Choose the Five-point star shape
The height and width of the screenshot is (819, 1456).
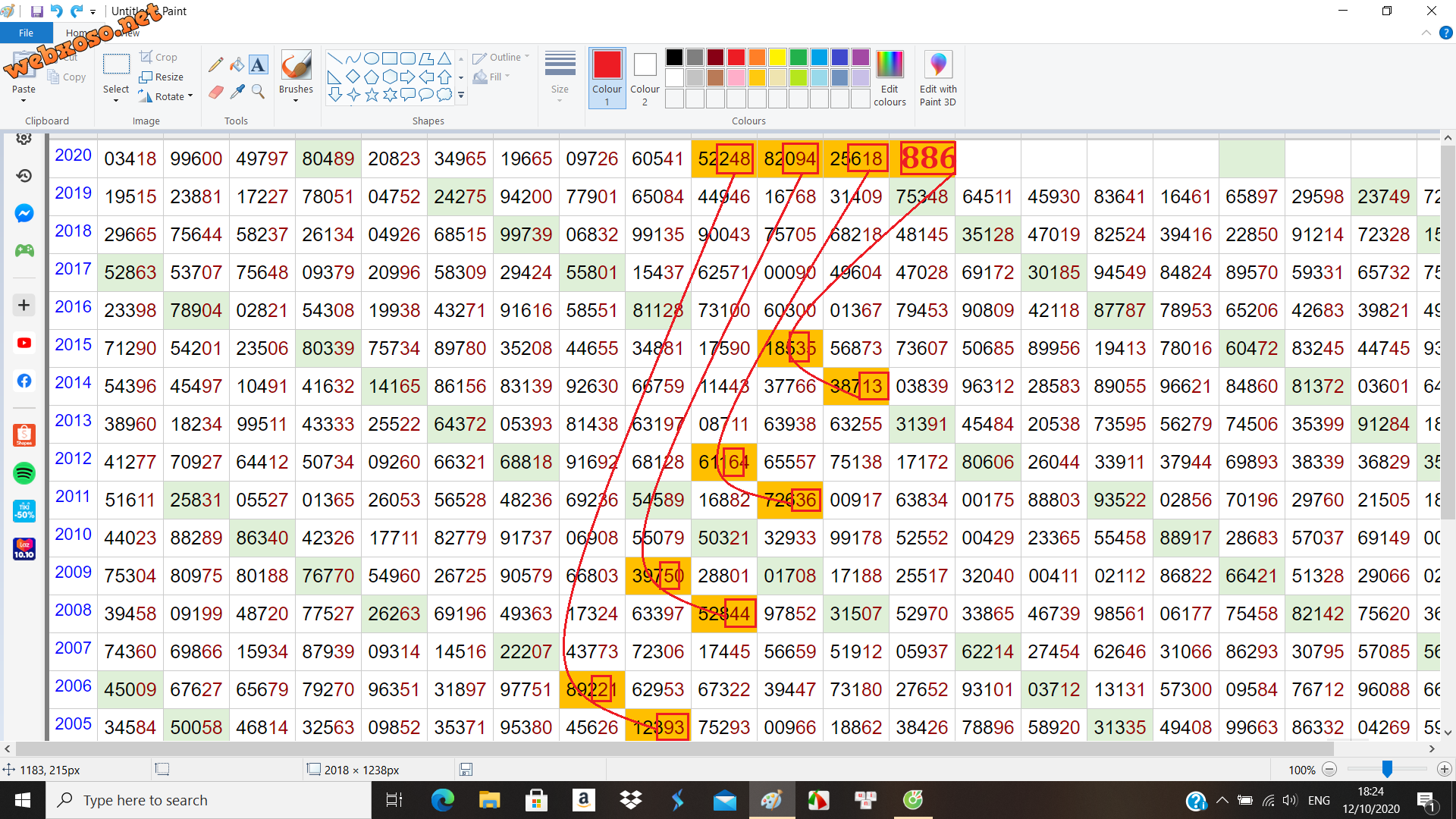[x=372, y=95]
